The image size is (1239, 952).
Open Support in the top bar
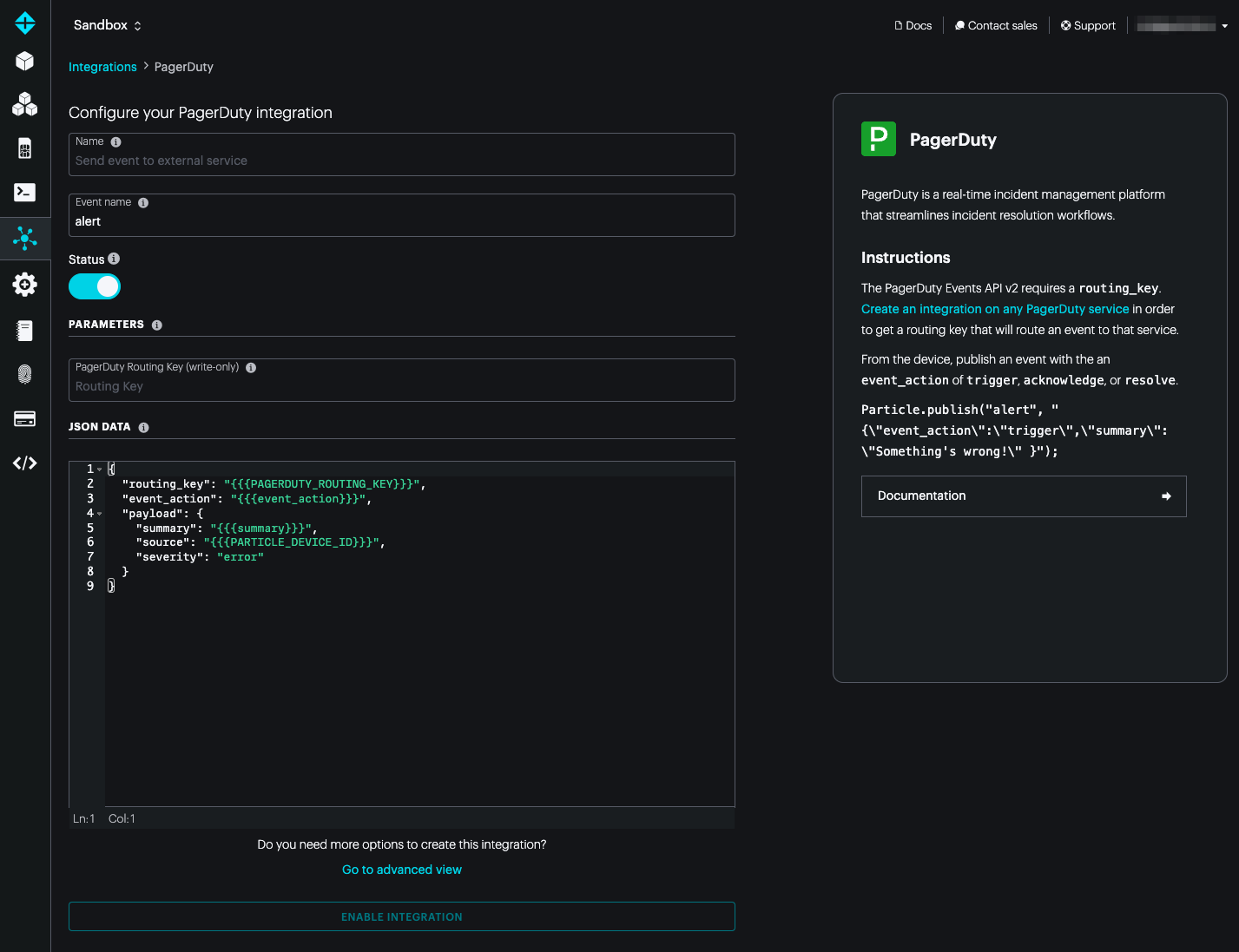pyautogui.click(x=1088, y=26)
